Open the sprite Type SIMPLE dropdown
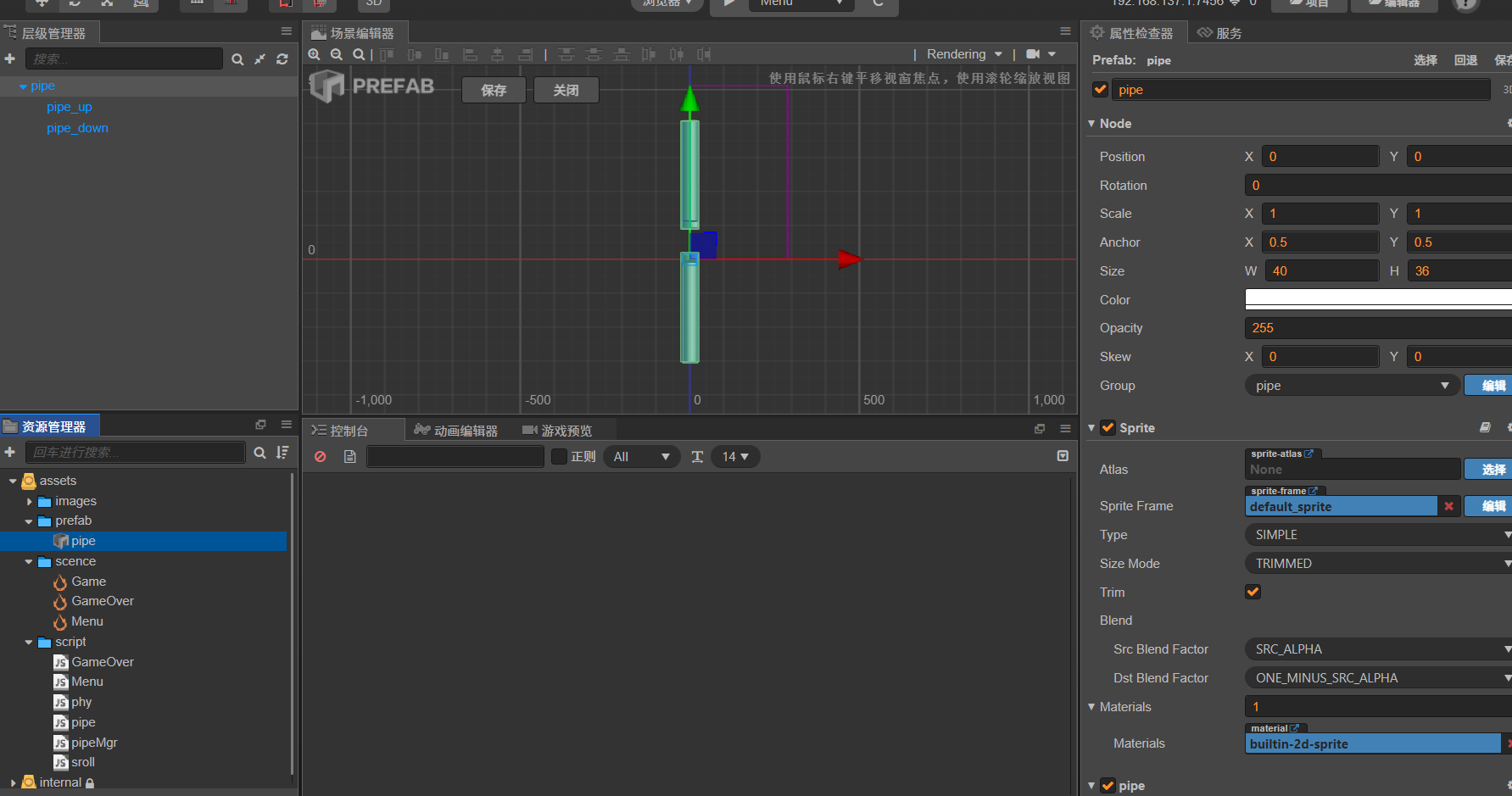Screen dimensions: 1512x796 tap(1378, 535)
